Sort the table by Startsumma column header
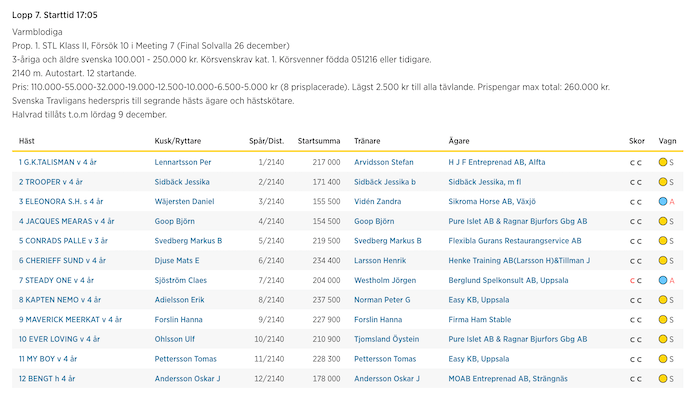 (319, 141)
